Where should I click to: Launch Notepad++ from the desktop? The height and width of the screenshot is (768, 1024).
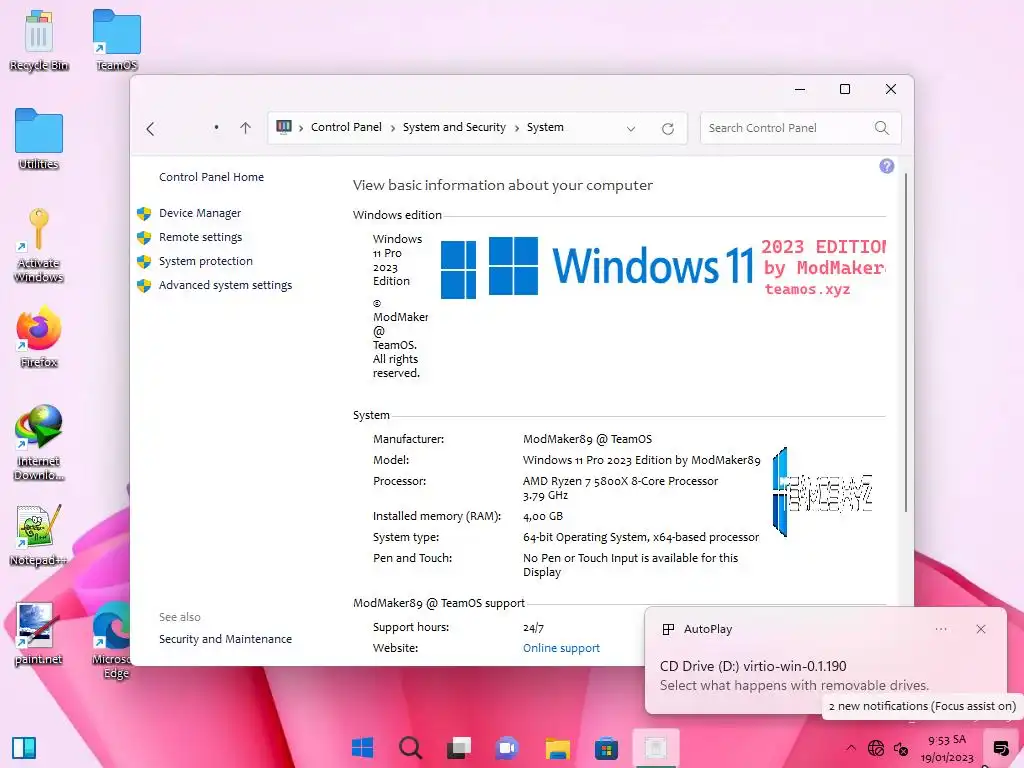click(x=39, y=536)
